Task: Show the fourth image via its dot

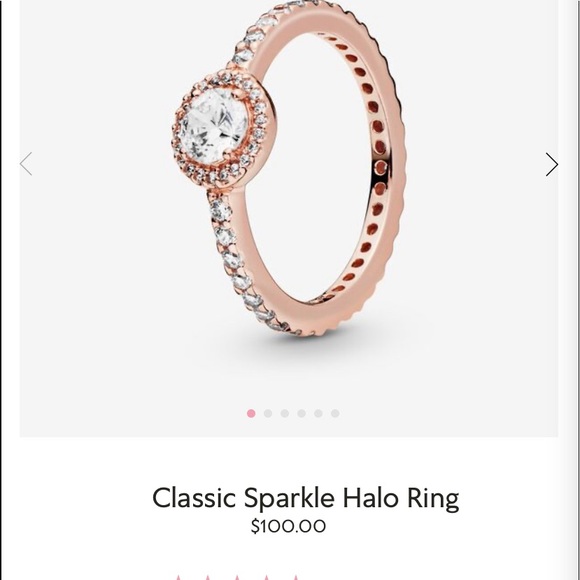Action: [301, 413]
